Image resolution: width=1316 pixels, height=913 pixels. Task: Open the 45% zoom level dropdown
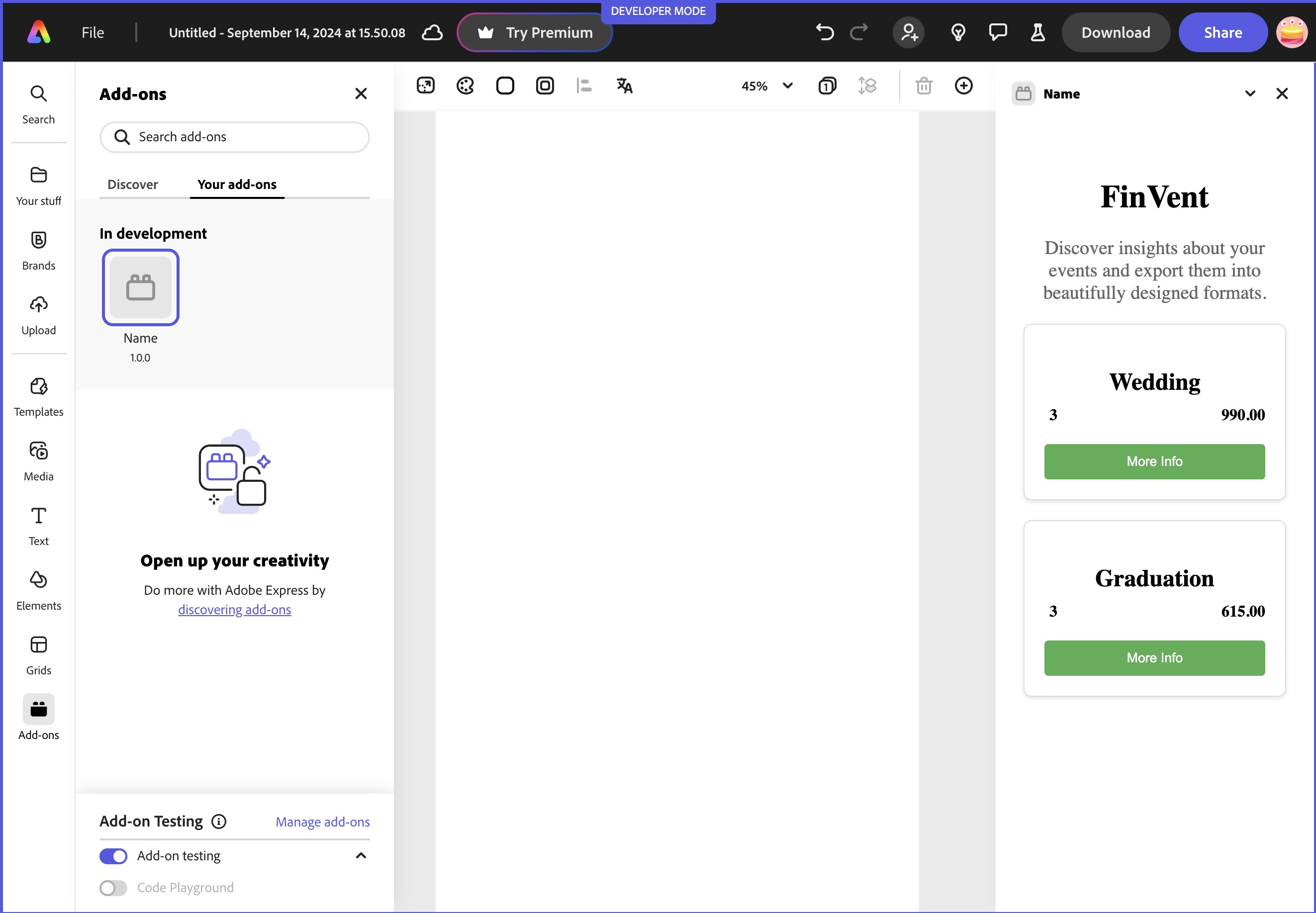(x=767, y=86)
